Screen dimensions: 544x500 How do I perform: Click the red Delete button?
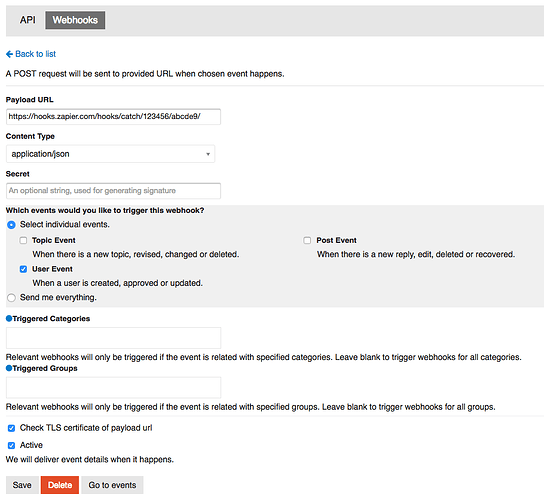pos(60,485)
